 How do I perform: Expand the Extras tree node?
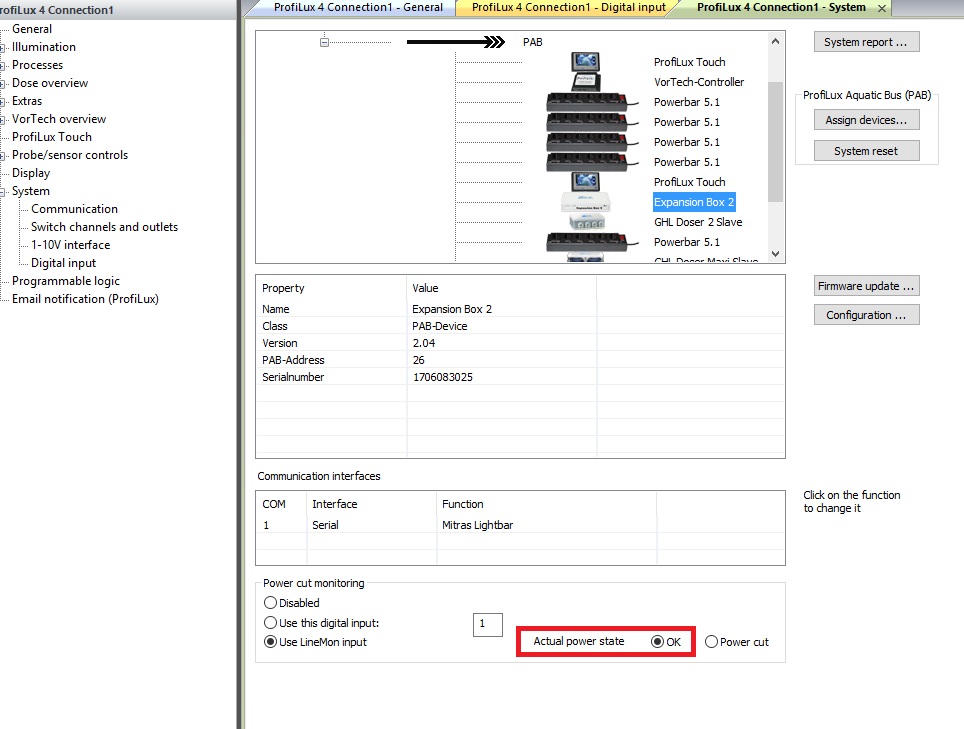[2, 101]
